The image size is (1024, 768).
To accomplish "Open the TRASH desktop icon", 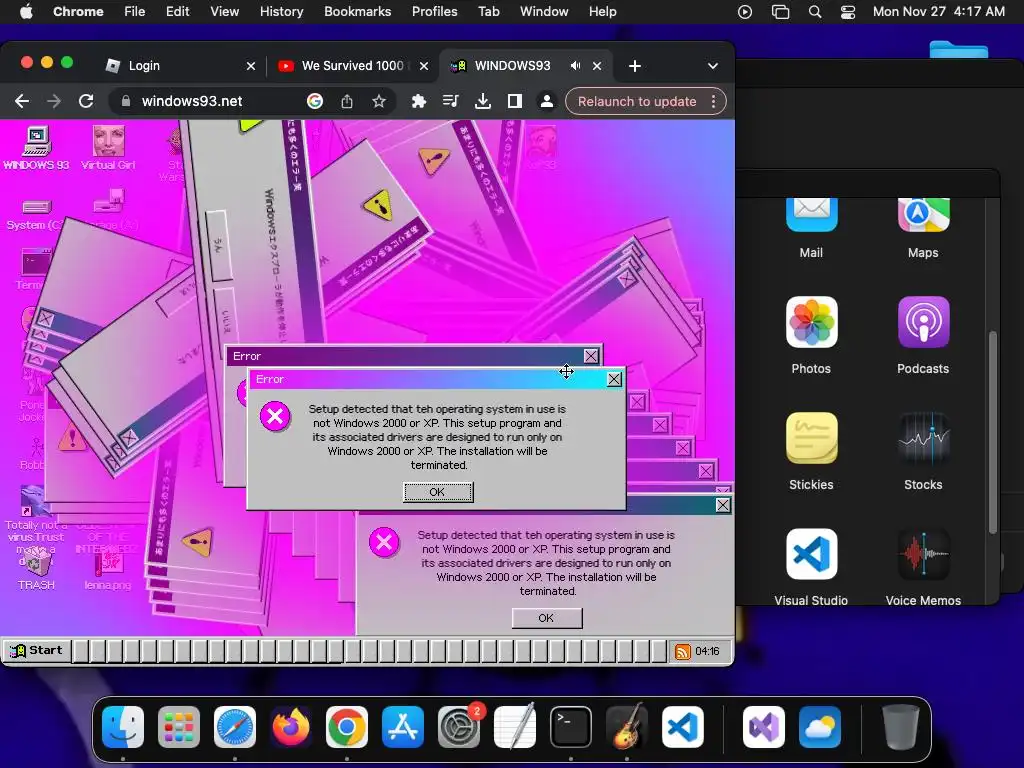I will (x=36, y=569).
